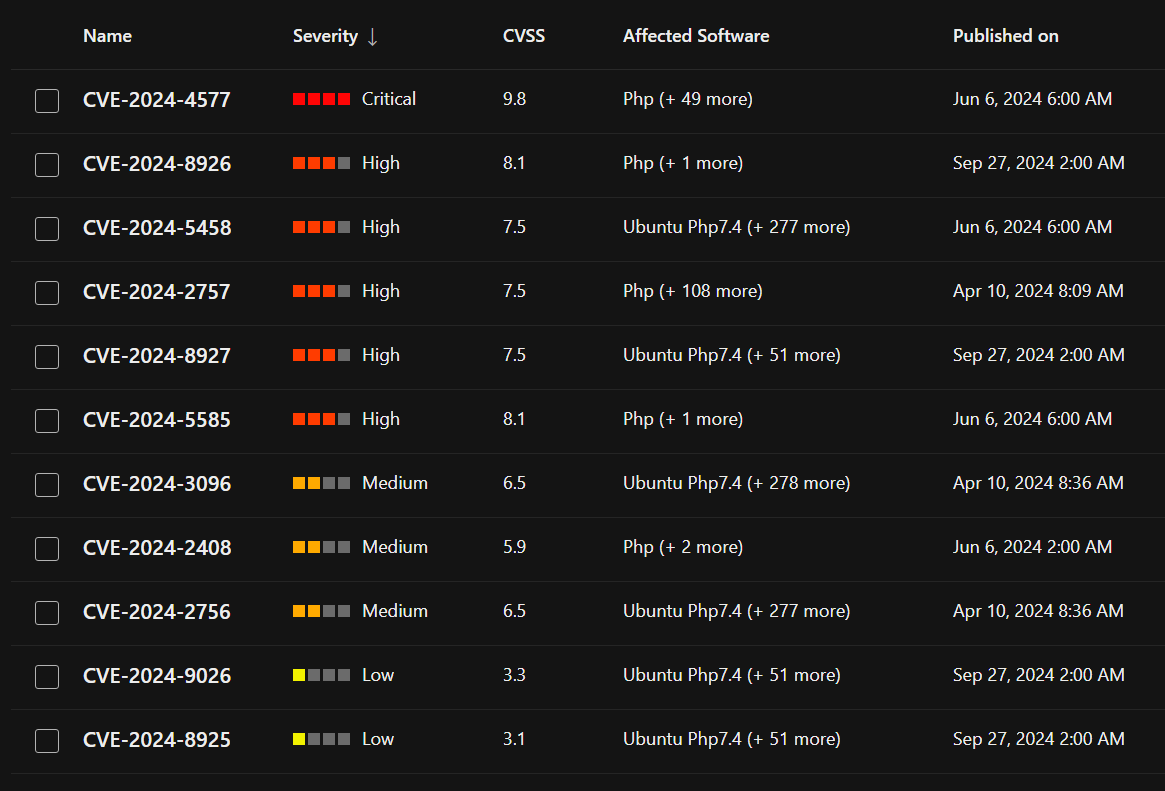The height and width of the screenshot is (791, 1165).
Task: Click the Name column header
Action: pos(107,36)
